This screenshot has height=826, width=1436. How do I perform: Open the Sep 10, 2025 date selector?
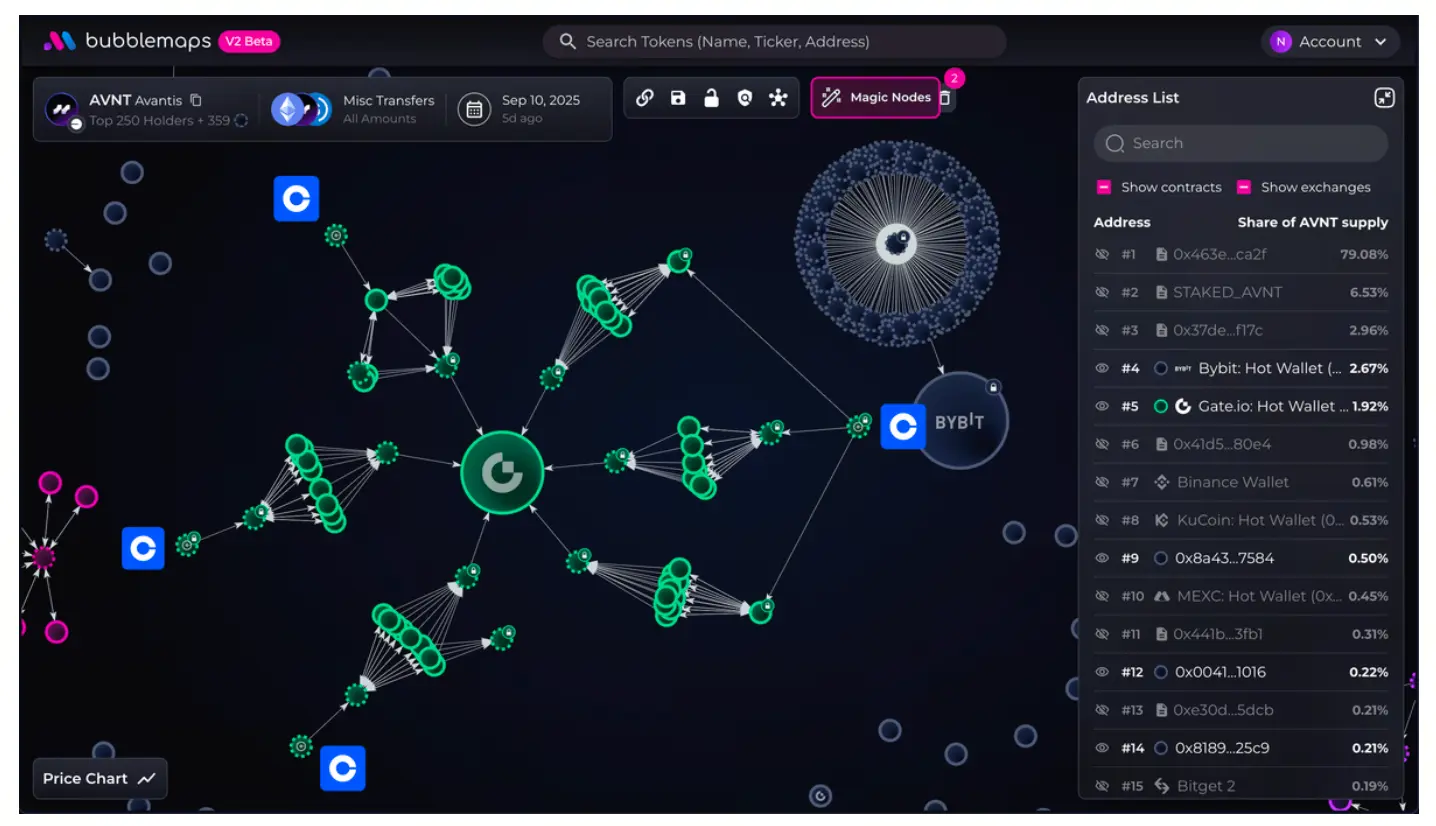[x=520, y=109]
